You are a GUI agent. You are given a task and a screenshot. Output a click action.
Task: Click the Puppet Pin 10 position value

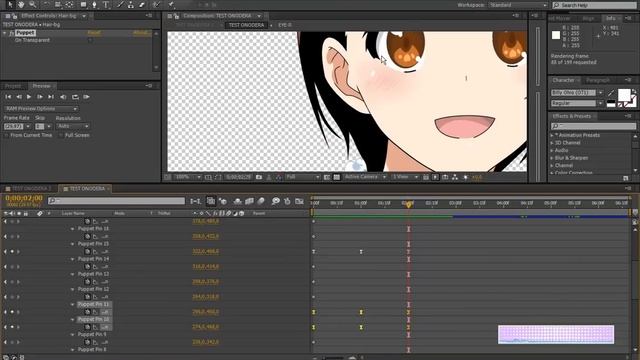205,327
